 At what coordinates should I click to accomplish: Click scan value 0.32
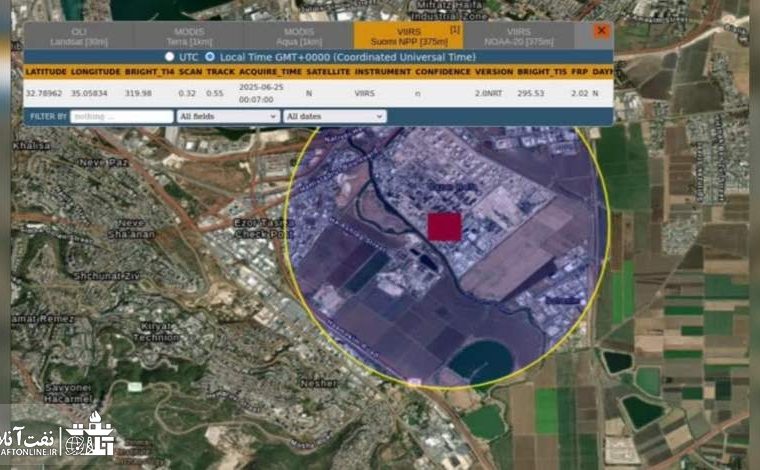click(187, 93)
